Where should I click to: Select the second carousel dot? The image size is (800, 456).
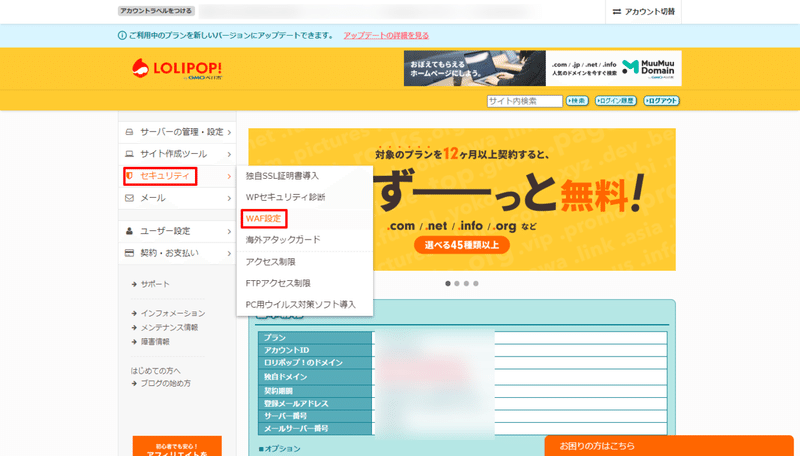tap(457, 284)
